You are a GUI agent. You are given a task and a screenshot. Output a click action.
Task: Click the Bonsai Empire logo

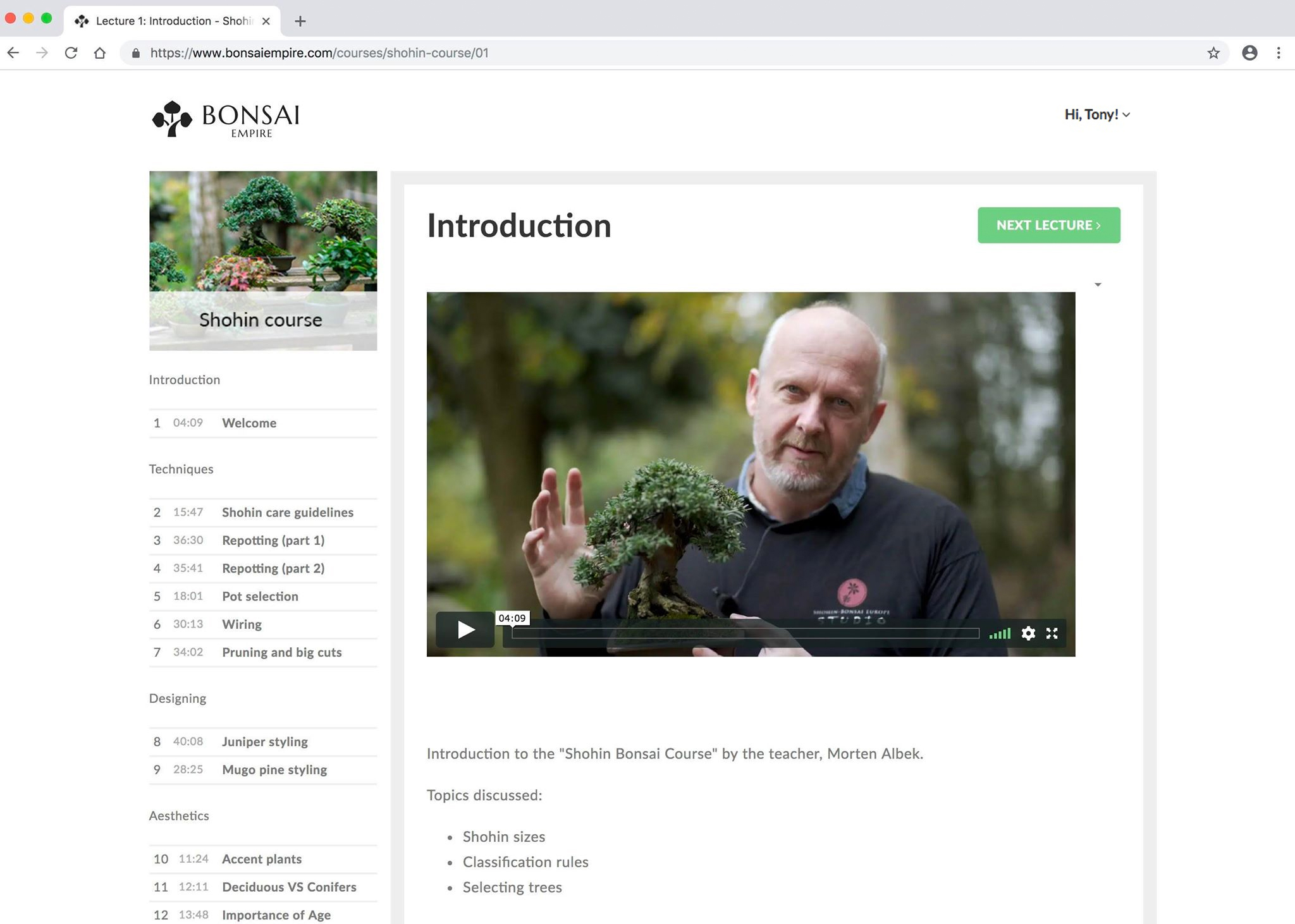coord(226,118)
